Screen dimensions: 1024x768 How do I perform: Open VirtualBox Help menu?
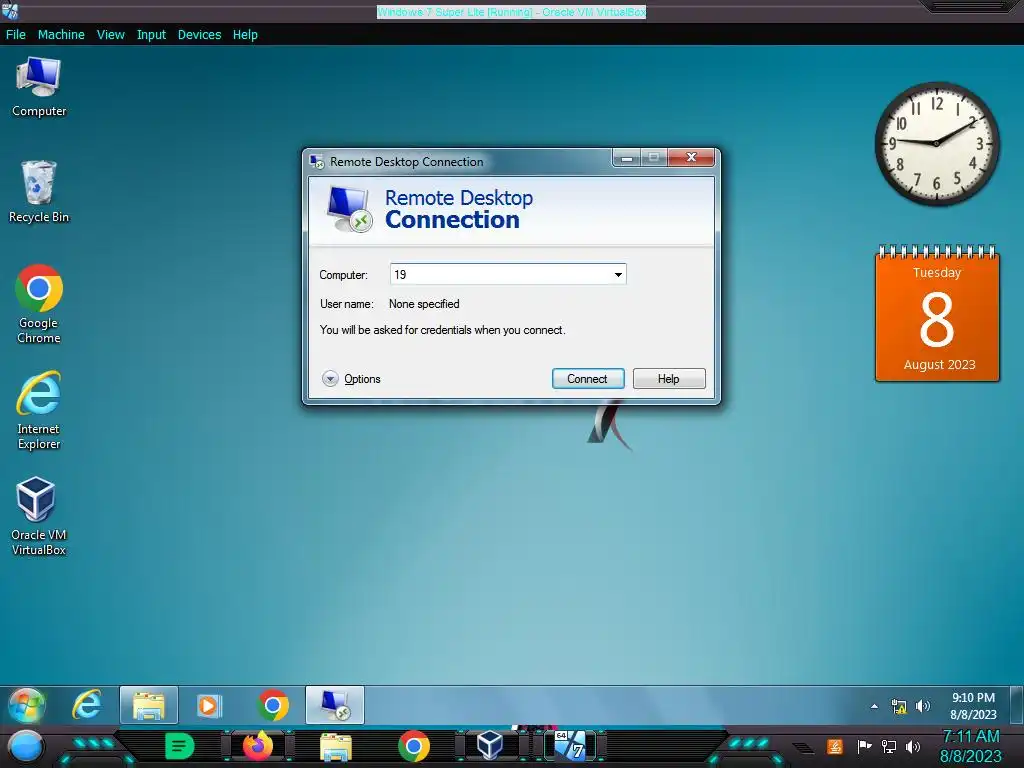pos(245,35)
